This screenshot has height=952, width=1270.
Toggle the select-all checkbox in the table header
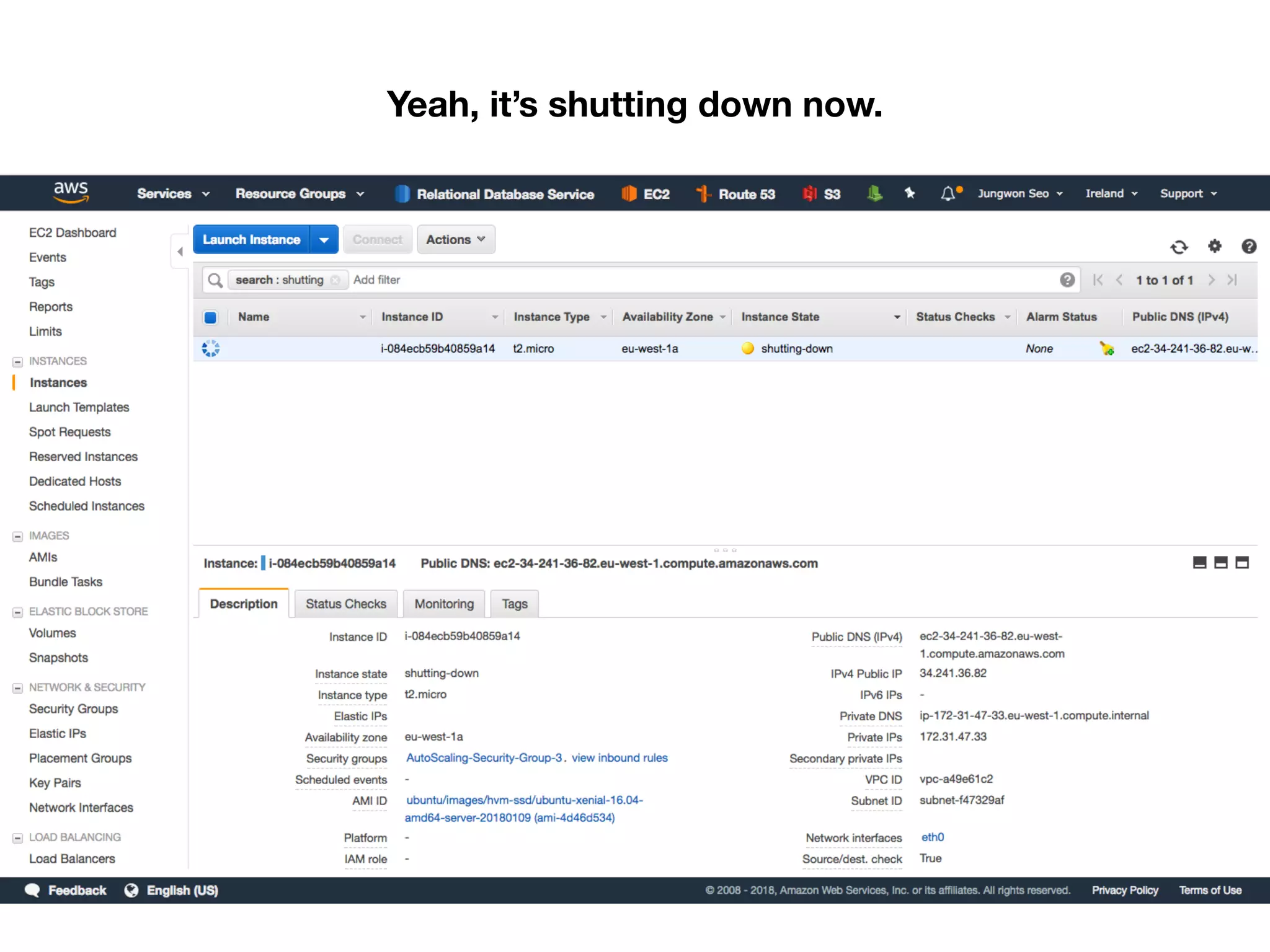(x=211, y=317)
